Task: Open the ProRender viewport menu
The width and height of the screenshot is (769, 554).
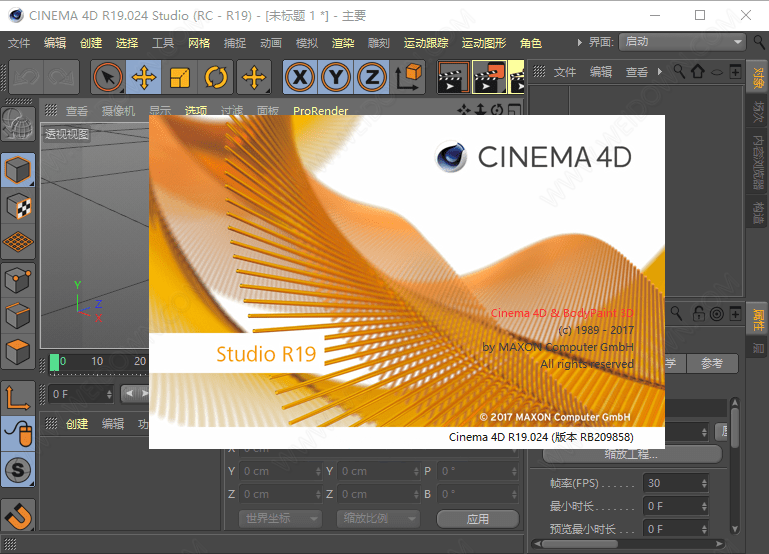Action: (x=320, y=111)
